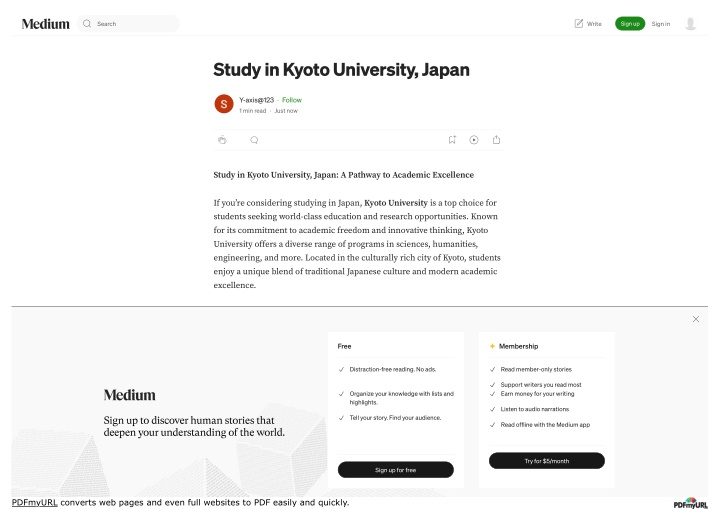Image resolution: width=720 pixels, height=509 pixels.
Task: Click the "1 min read" text
Action: click(253, 111)
